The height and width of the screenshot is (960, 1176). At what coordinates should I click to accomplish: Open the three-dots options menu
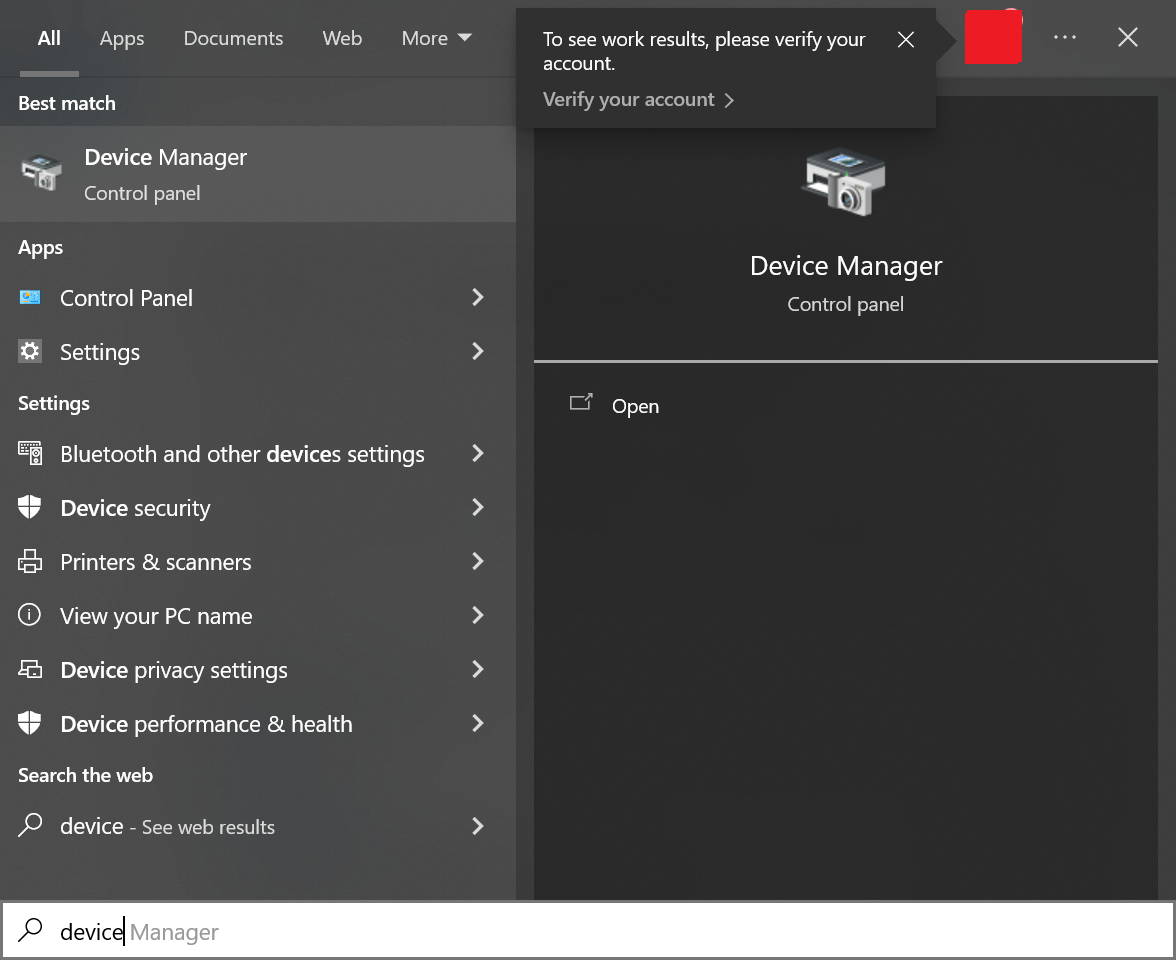click(x=1065, y=37)
